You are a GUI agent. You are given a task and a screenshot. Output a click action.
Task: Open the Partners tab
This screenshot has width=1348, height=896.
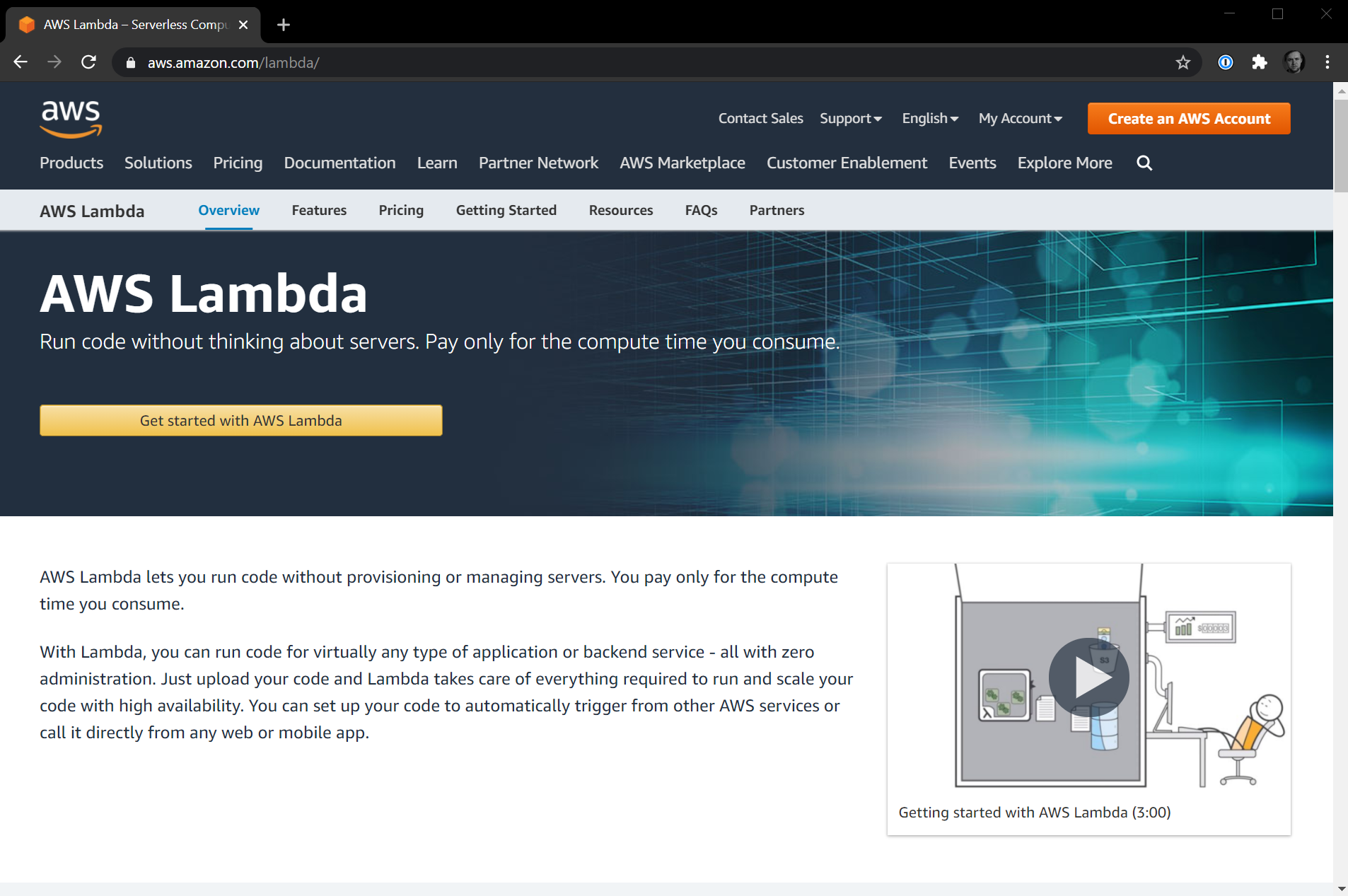[x=777, y=211]
